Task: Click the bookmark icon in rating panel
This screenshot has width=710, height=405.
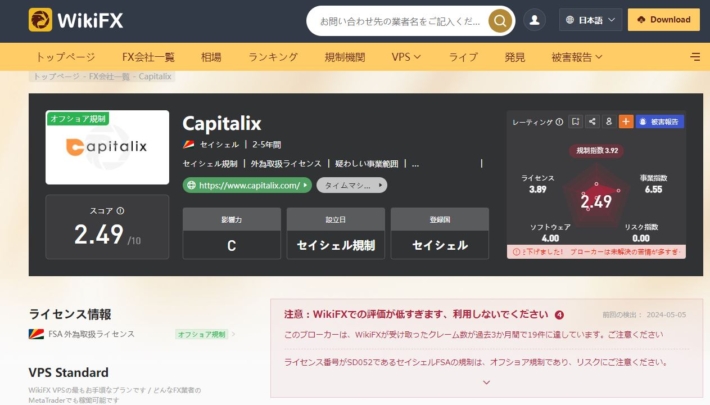Action: 576,121
